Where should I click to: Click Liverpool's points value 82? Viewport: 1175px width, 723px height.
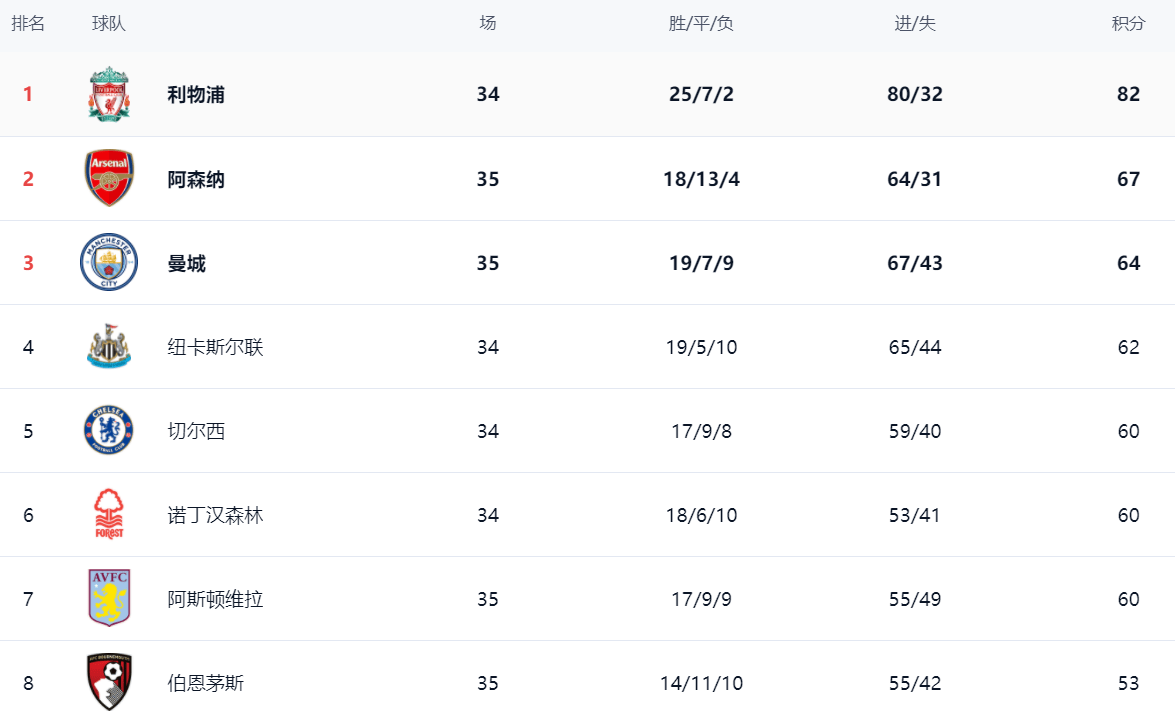pyautogui.click(x=1128, y=95)
